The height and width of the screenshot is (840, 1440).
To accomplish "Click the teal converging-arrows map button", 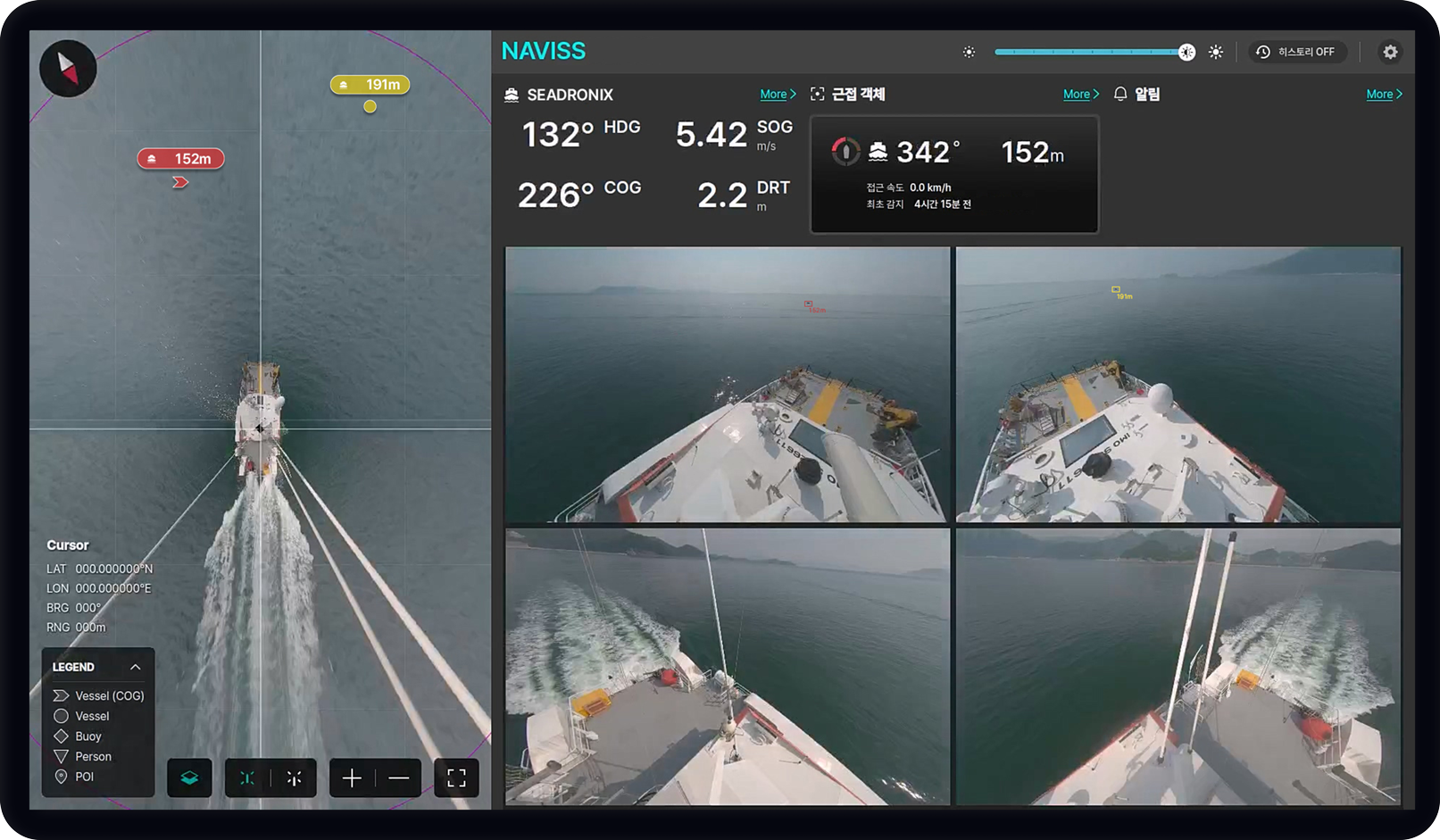I will pyautogui.click(x=247, y=778).
